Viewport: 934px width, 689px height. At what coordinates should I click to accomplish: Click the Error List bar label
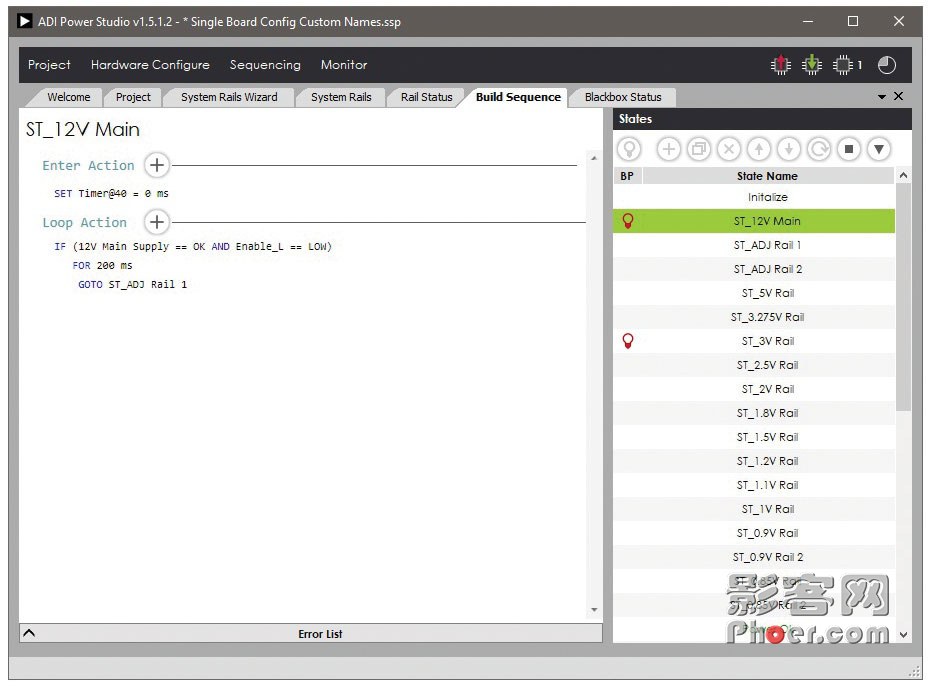pyautogui.click(x=320, y=634)
